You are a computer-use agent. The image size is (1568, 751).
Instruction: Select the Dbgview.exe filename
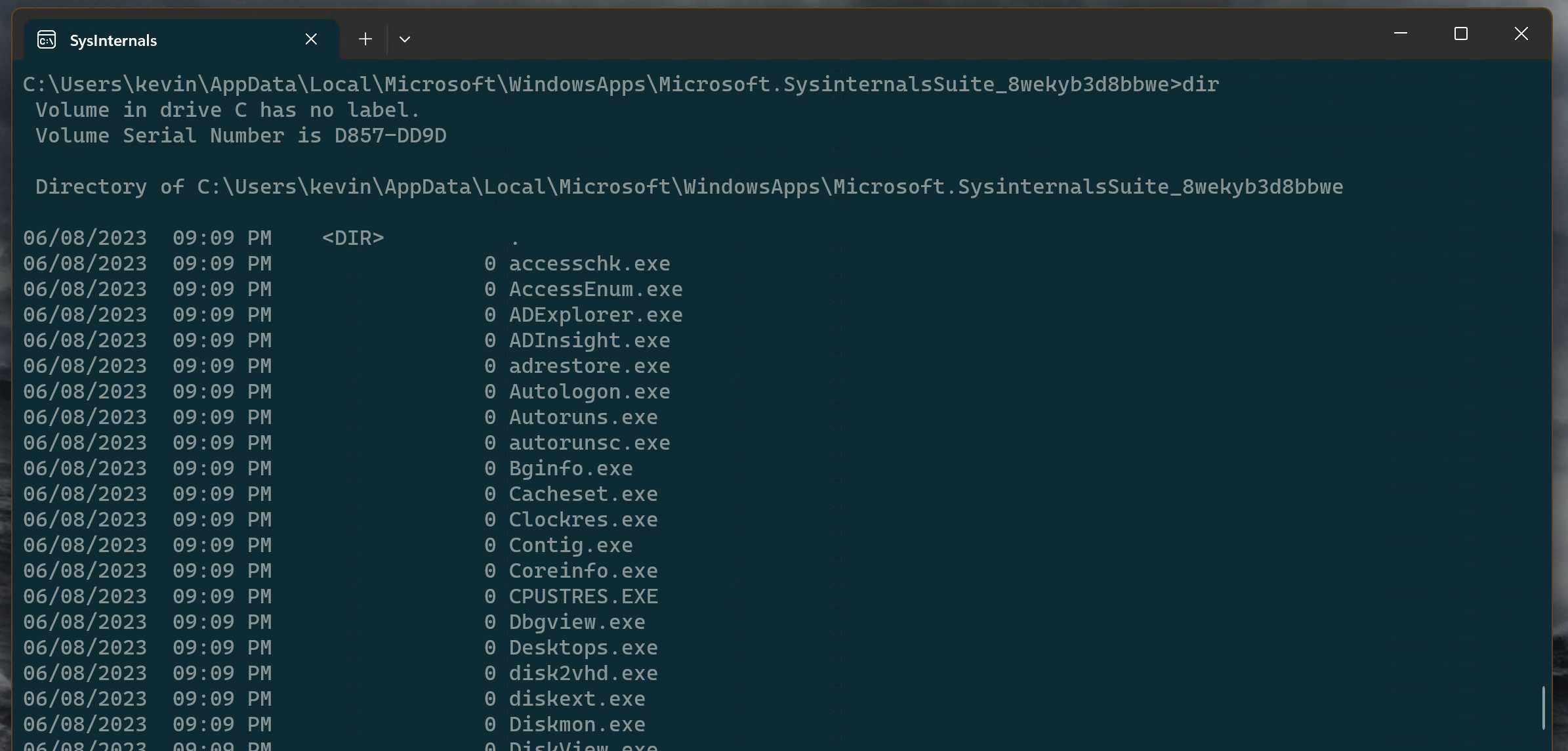point(576,622)
